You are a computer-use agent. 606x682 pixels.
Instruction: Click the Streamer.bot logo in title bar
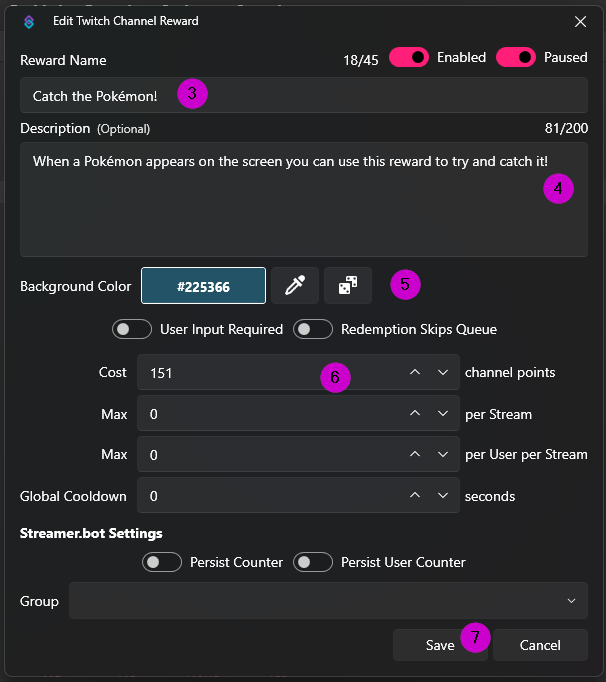point(29,21)
